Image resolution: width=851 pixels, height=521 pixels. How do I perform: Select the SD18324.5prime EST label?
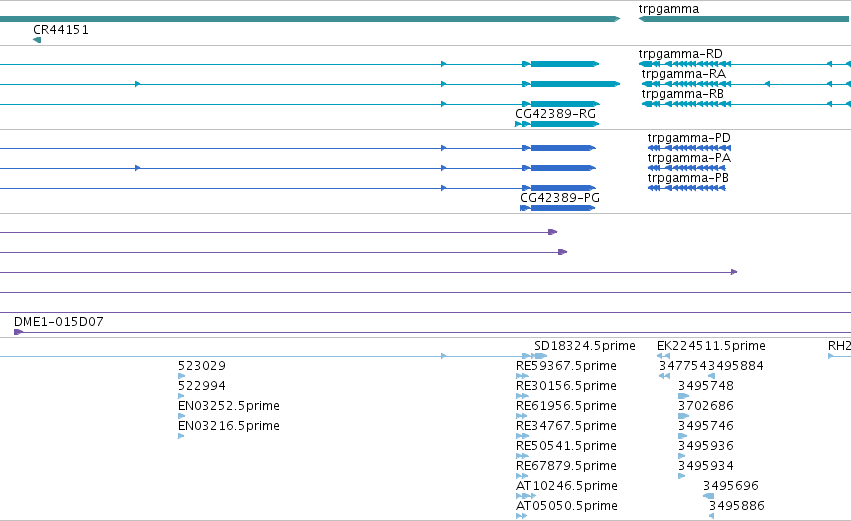pyautogui.click(x=585, y=346)
